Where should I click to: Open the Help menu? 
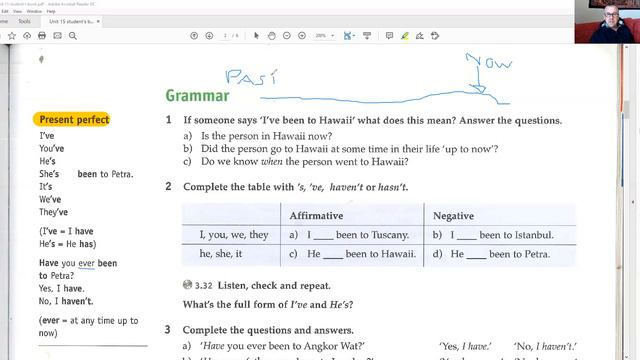click(x=51, y=11)
